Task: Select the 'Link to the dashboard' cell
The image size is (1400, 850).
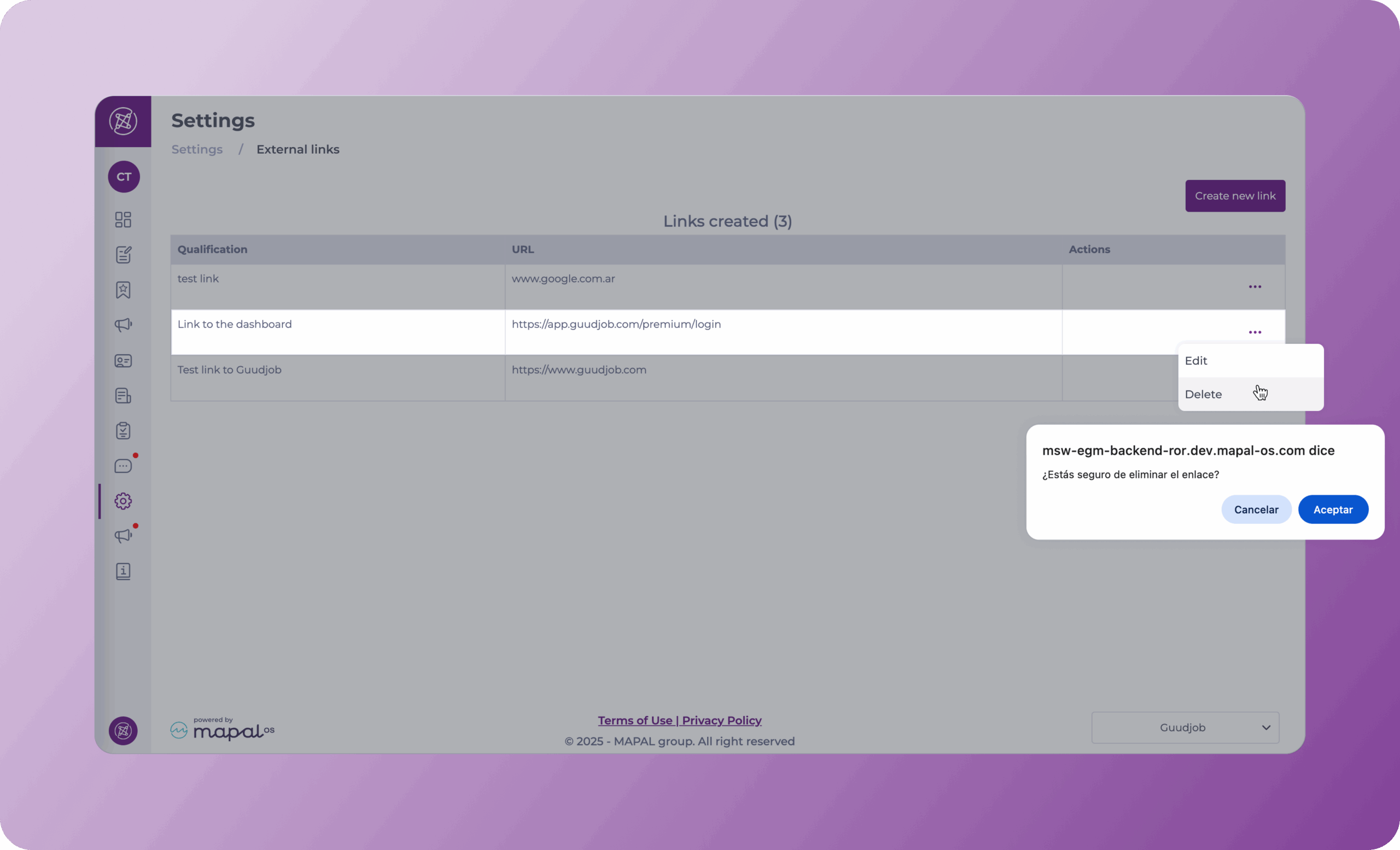Action: pyautogui.click(x=337, y=332)
